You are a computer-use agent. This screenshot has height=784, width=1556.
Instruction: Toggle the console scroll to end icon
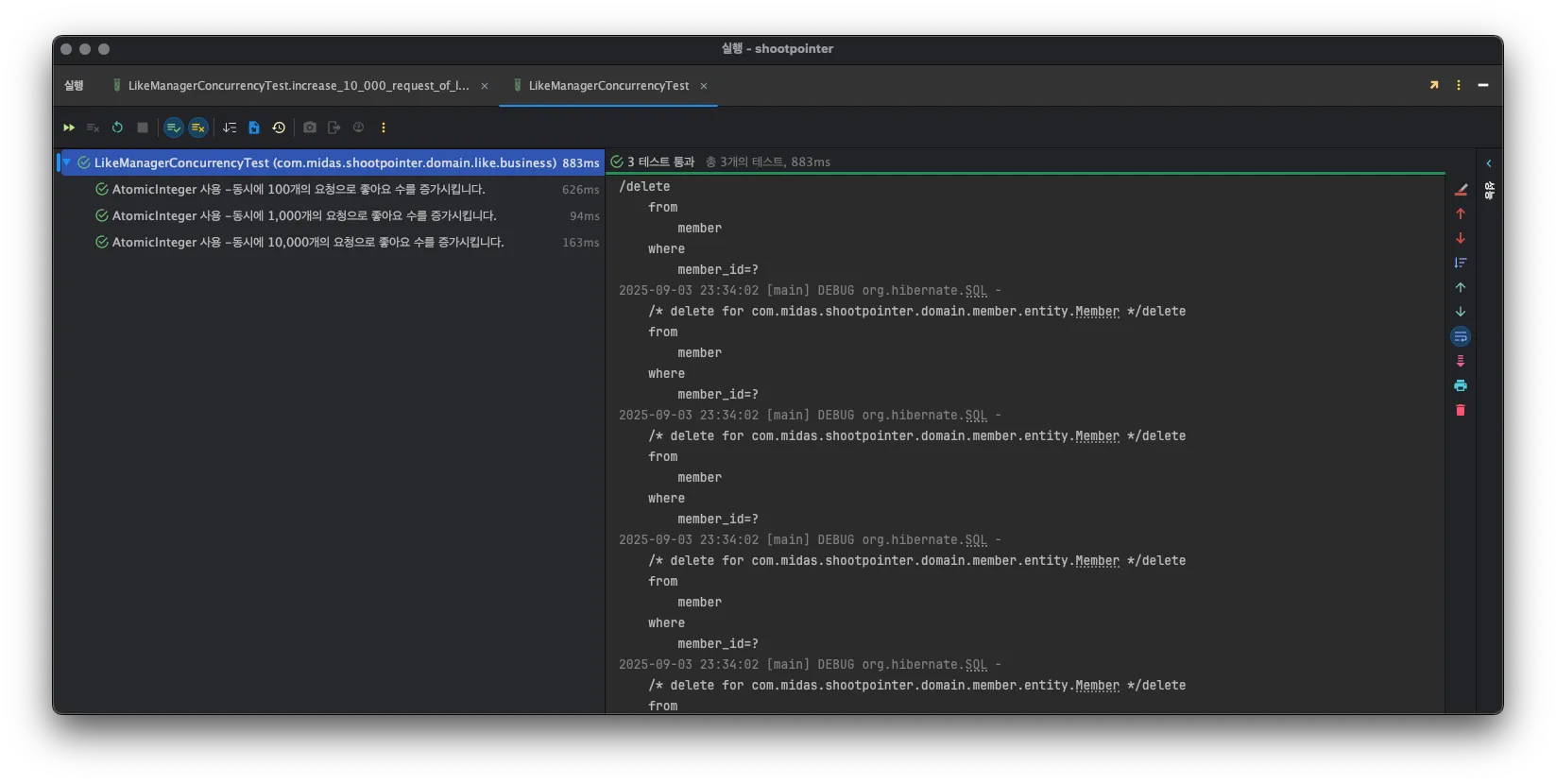click(1461, 361)
